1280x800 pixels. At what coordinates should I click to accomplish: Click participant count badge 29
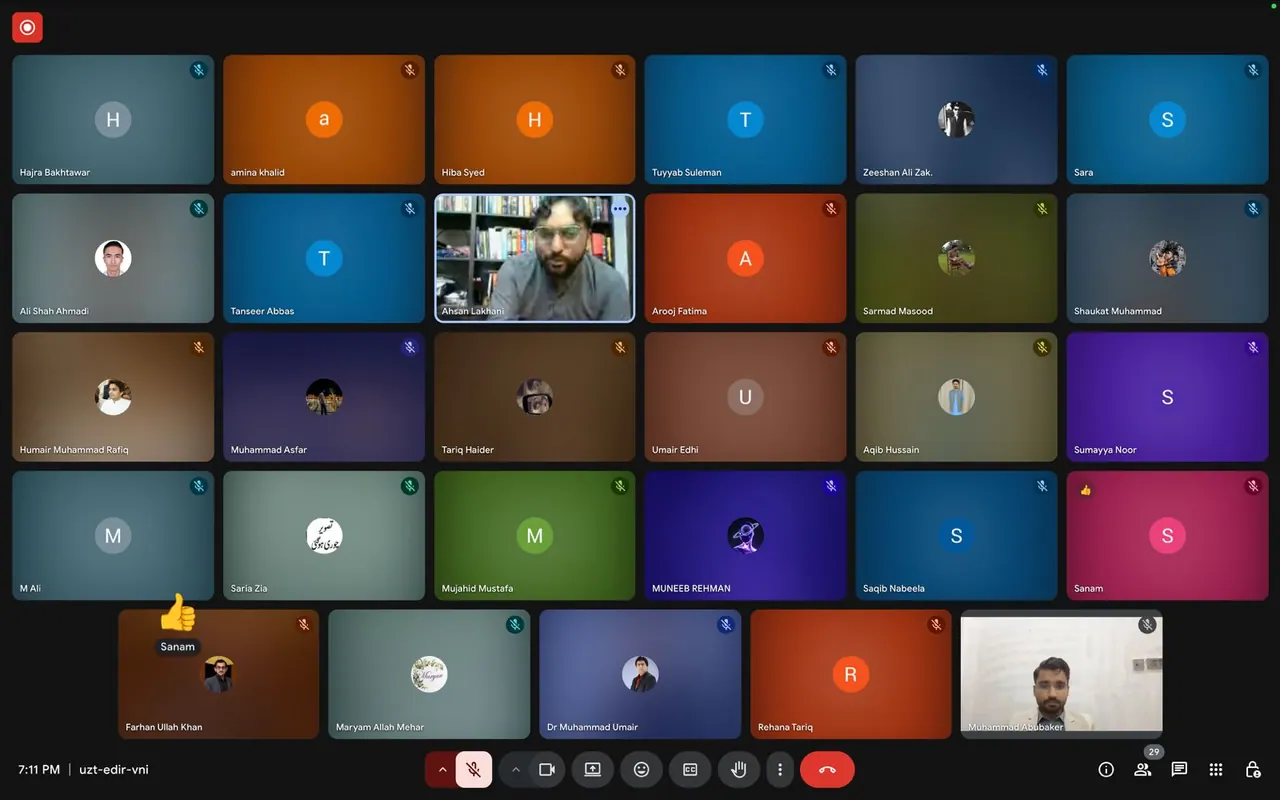(x=1154, y=752)
